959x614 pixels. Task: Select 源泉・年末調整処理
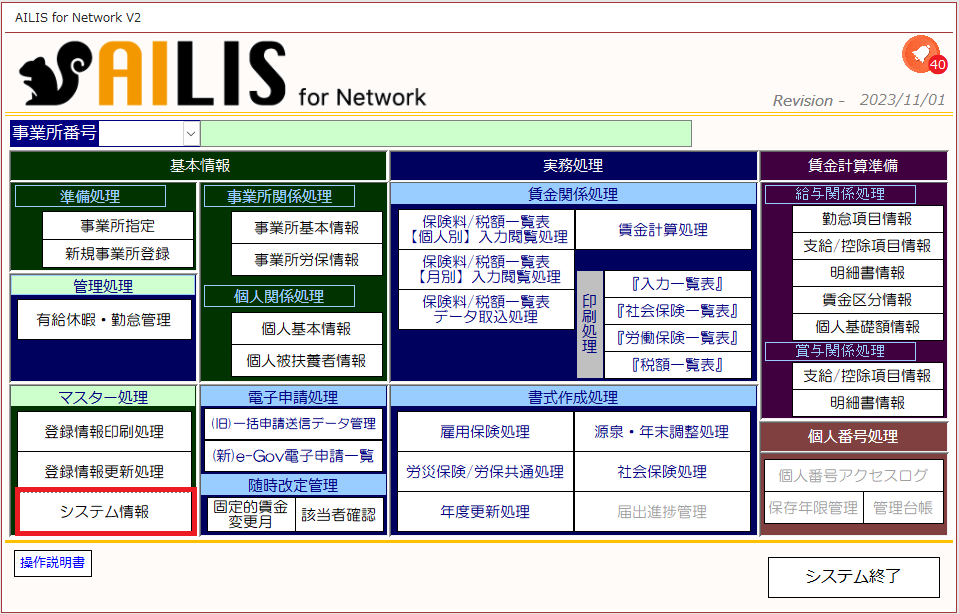click(662, 432)
